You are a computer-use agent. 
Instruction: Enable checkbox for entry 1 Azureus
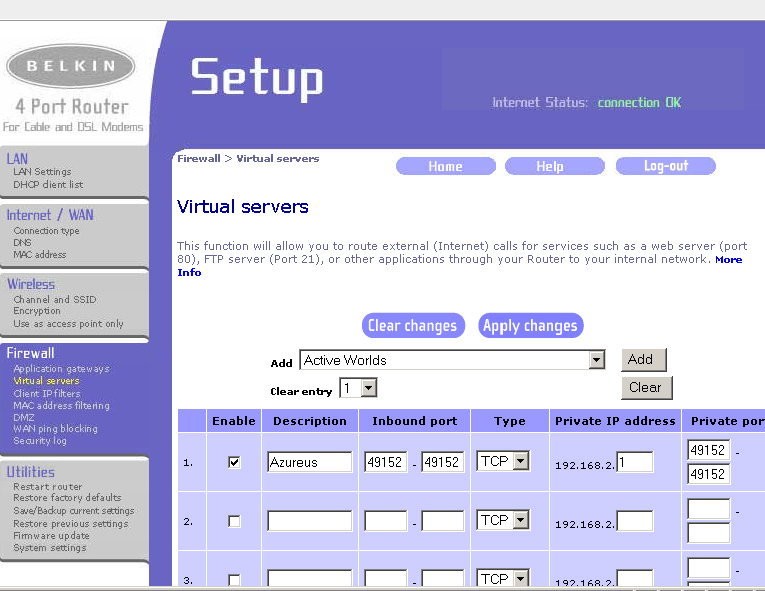[234, 462]
